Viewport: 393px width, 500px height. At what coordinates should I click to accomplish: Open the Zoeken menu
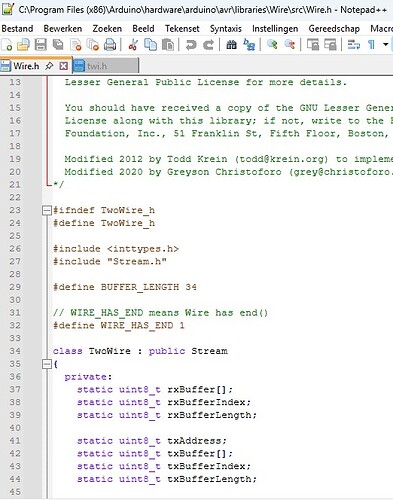[107, 29]
